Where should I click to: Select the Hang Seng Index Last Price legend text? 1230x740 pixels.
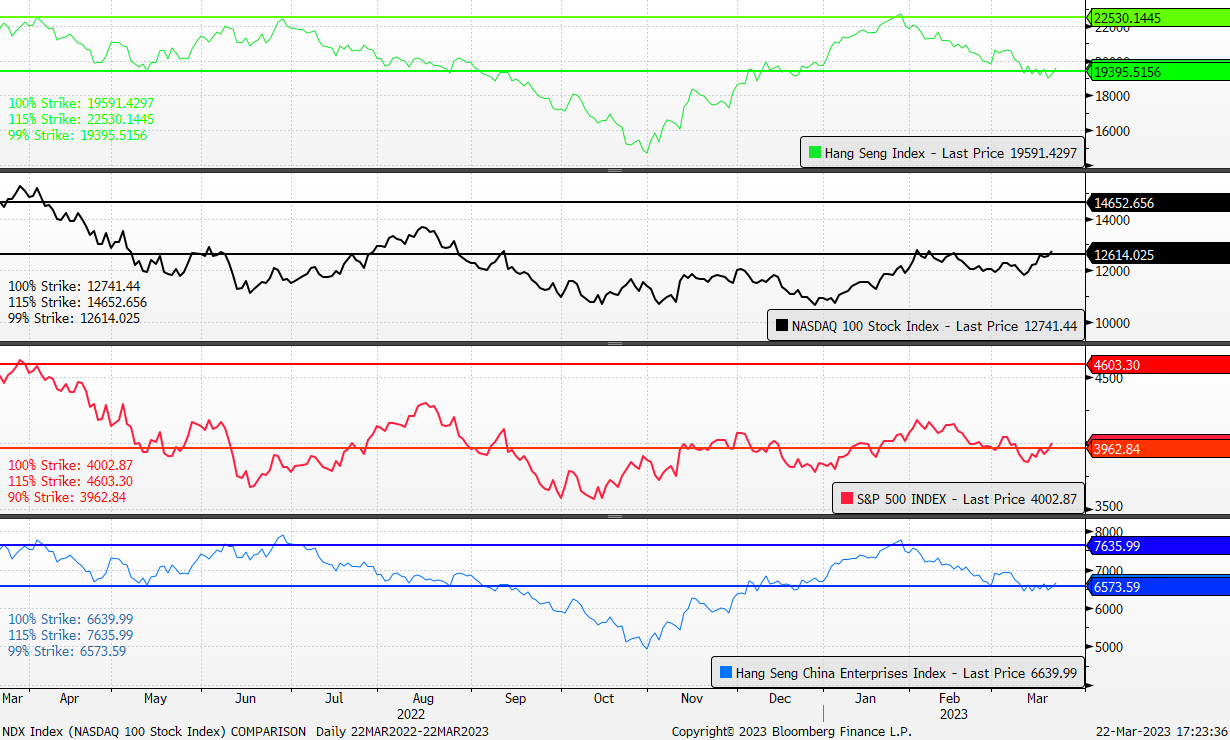[x=951, y=153]
